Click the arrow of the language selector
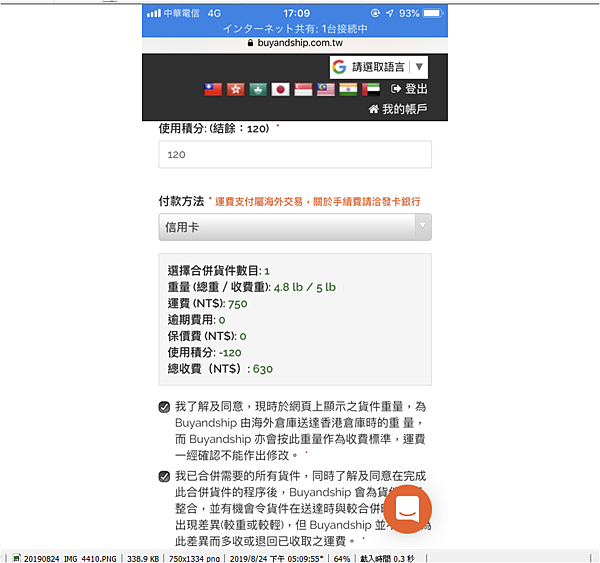The height and width of the screenshot is (563, 600). coord(419,67)
